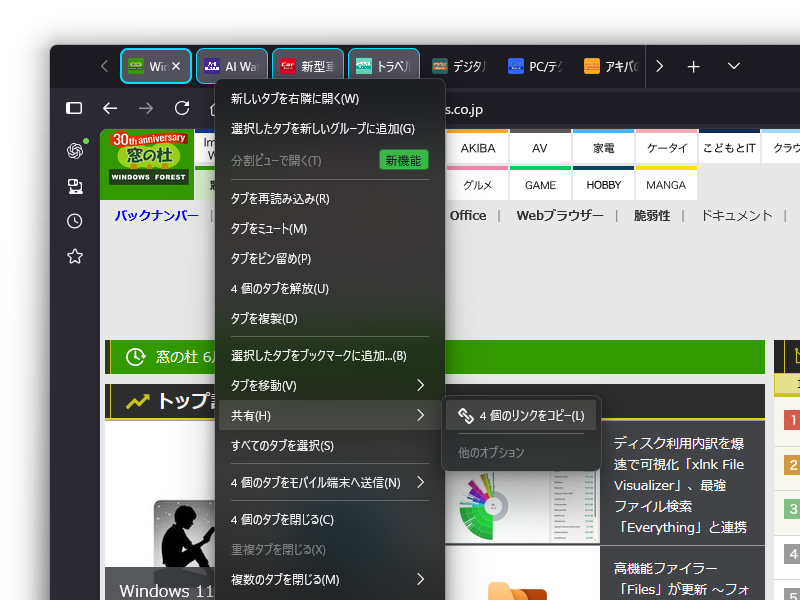Click ranking badge number 3
The image size is (800, 600).
(793, 509)
